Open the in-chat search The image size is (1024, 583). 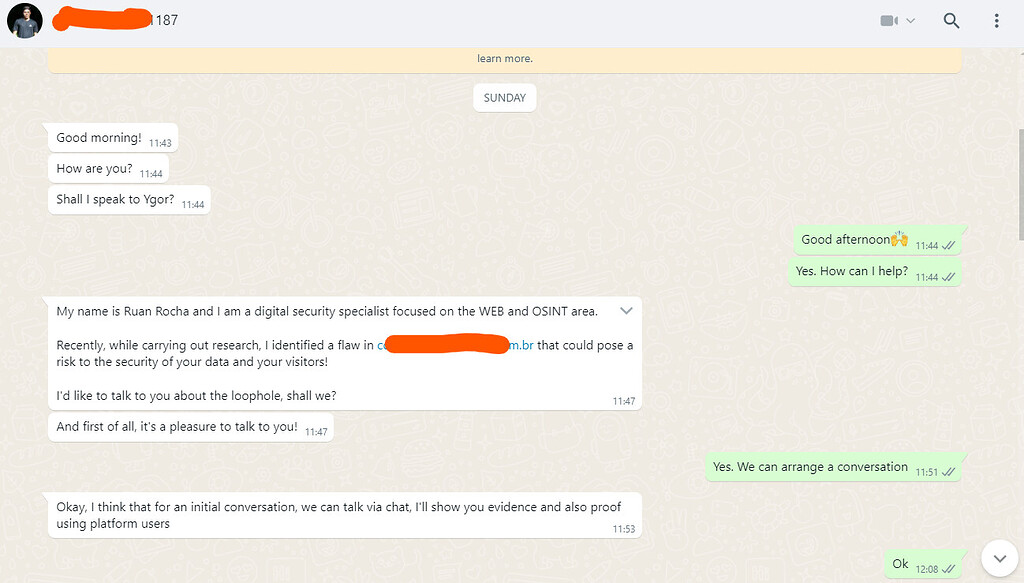pos(951,20)
